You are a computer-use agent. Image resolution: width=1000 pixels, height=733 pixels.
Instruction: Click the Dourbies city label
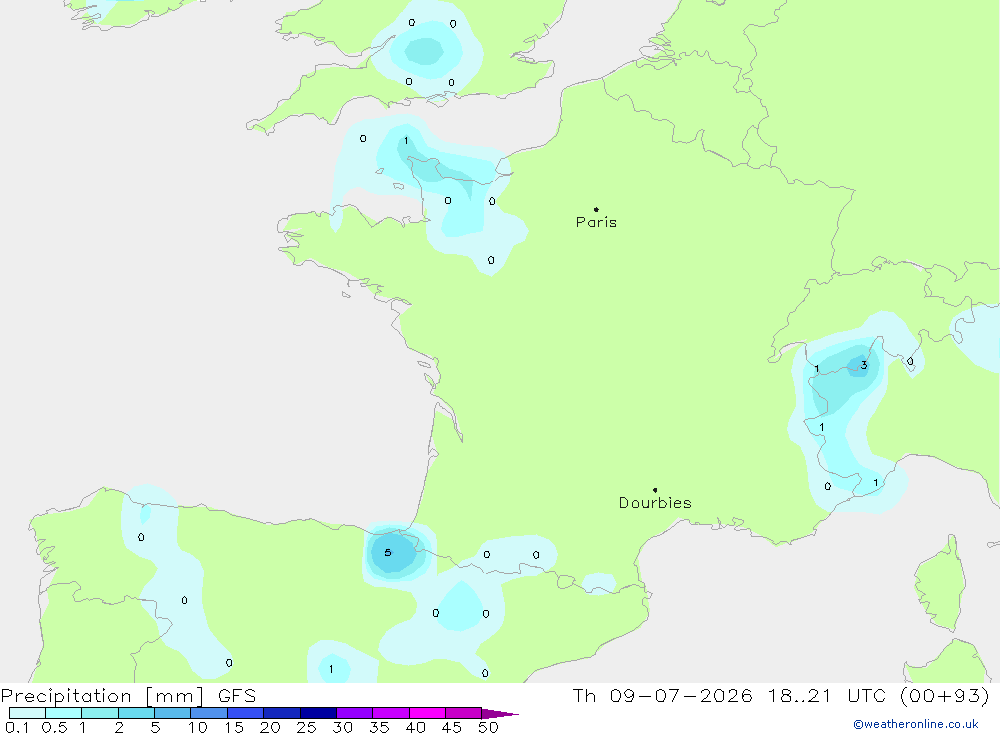point(655,503)
